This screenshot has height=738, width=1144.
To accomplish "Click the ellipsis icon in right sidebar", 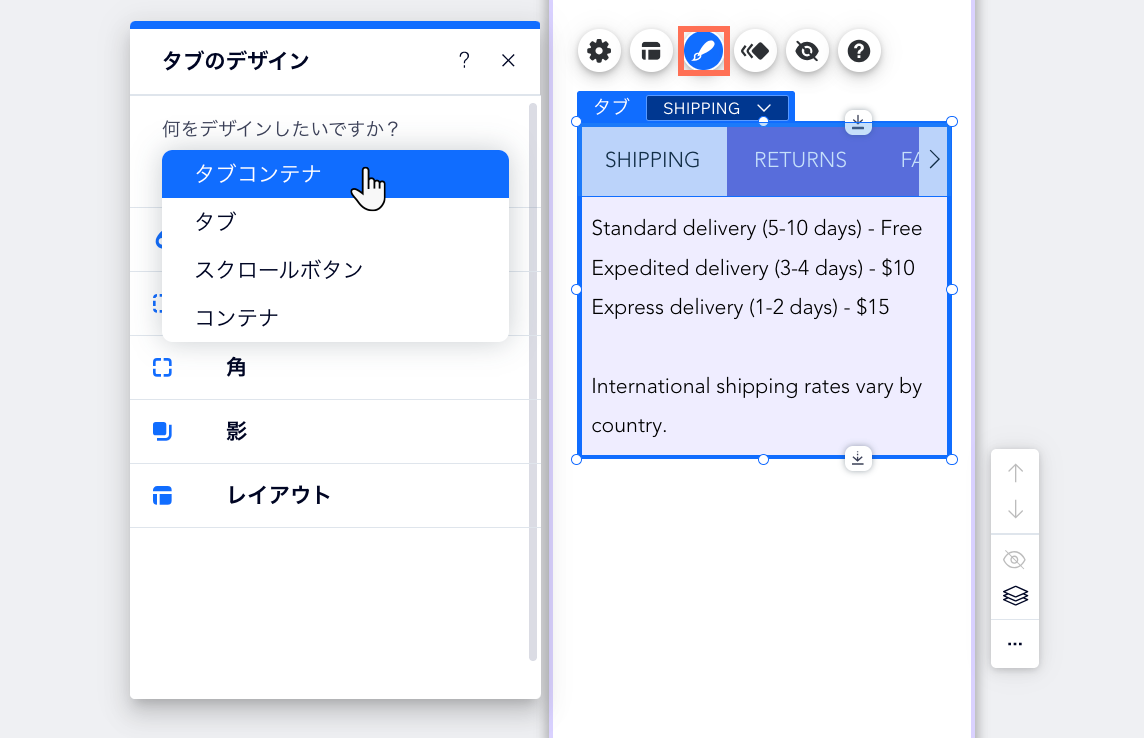I will pyautogui.click(x=1015, y=644).
